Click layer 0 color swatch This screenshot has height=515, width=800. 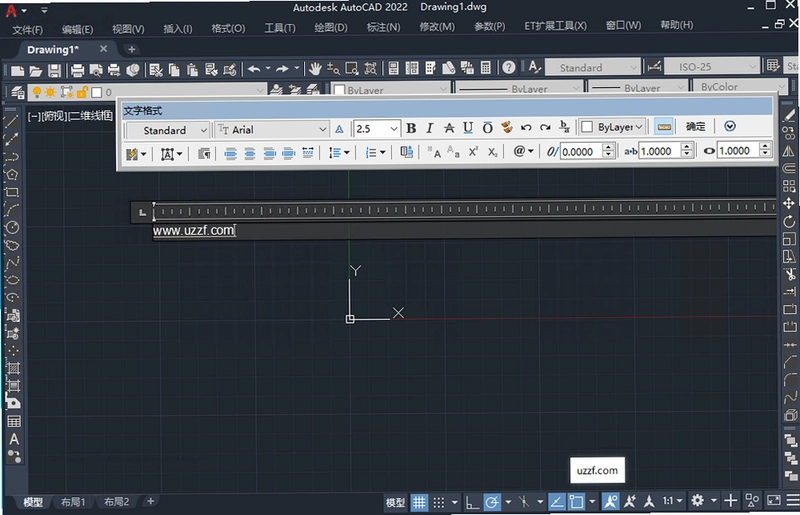click(x=96, y=92)
